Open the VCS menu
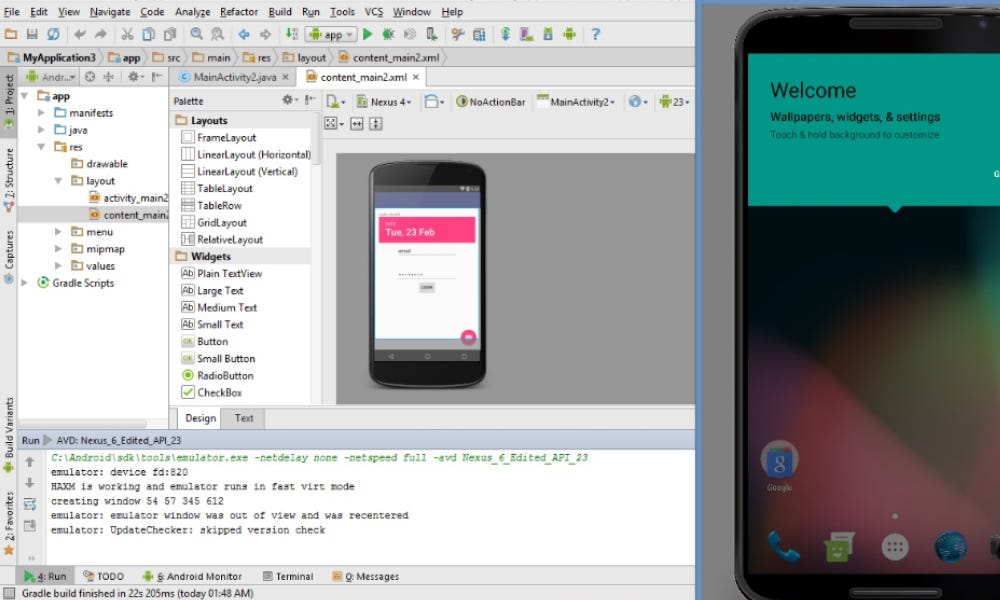Viewport: 1000px width, 600px height. coord(374,11)
